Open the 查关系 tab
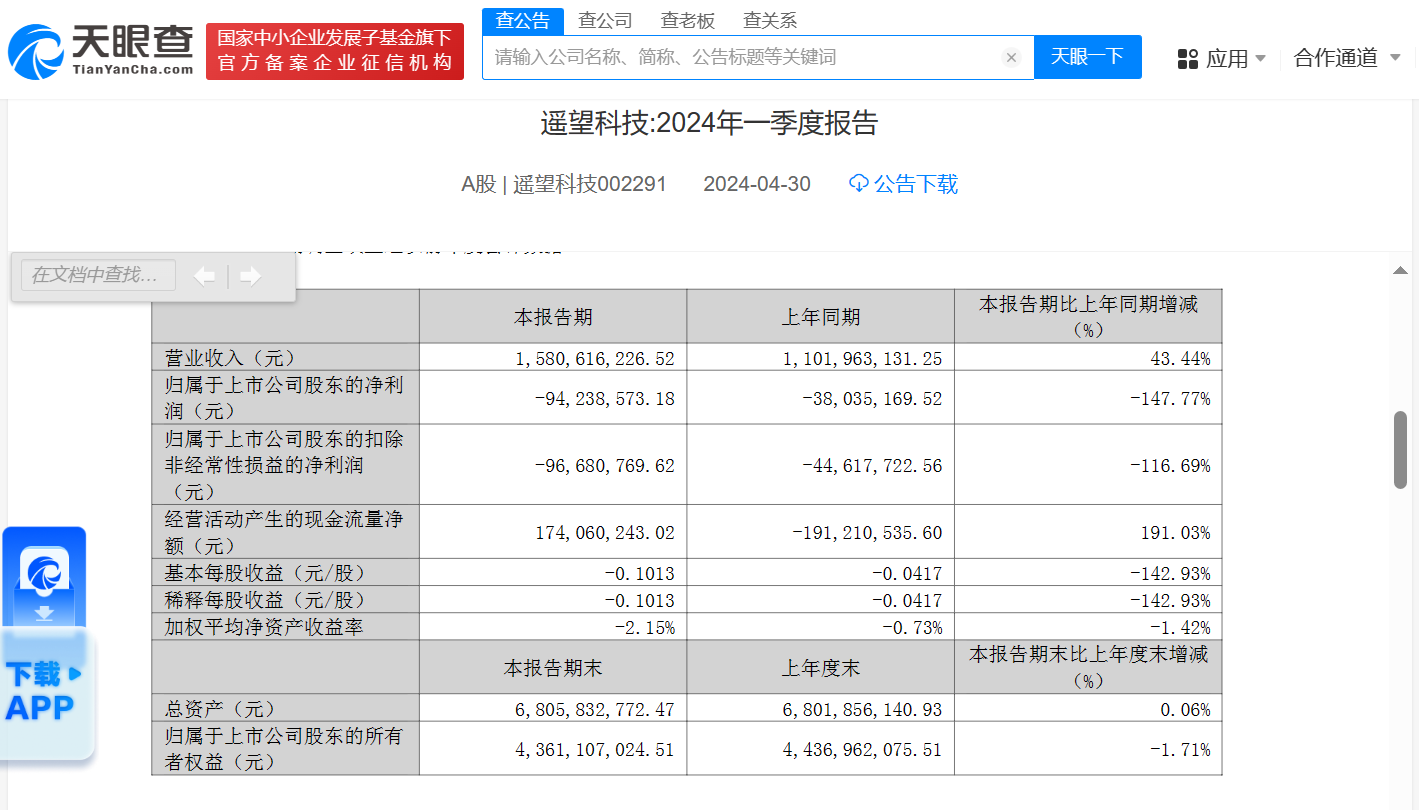 pyautogui.click(x=769, y=19)
